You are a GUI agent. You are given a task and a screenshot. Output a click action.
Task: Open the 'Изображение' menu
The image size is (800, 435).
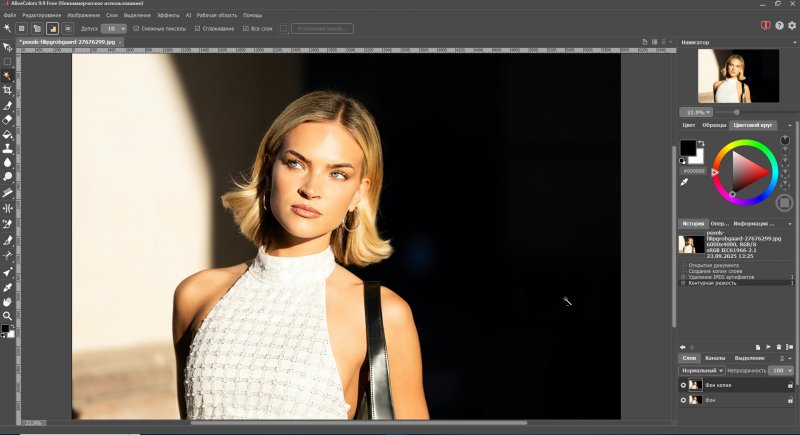(83, 15)
